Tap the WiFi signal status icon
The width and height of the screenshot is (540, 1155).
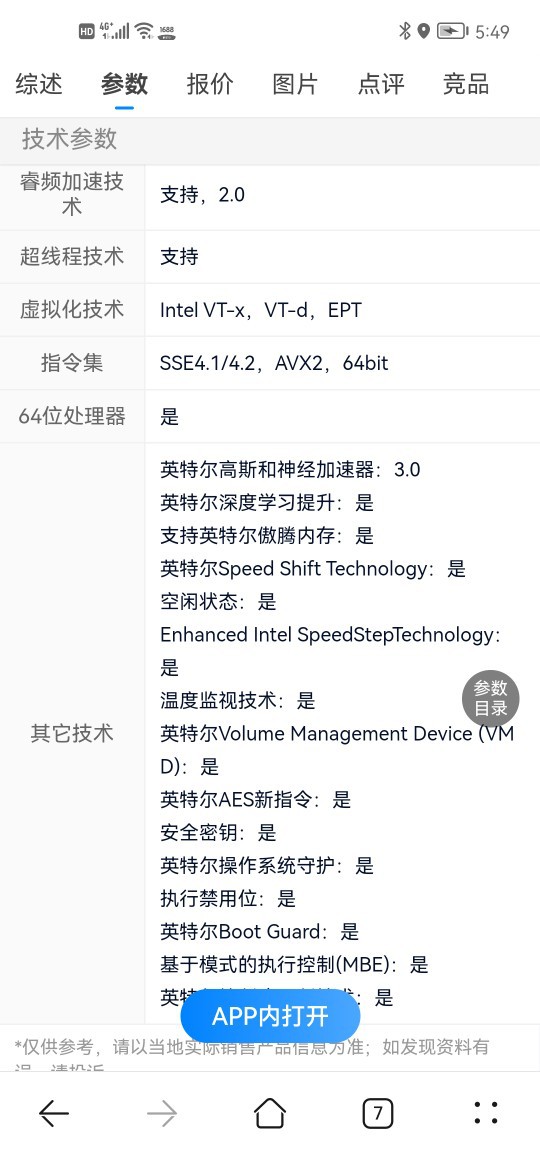[x=144, y=31]
